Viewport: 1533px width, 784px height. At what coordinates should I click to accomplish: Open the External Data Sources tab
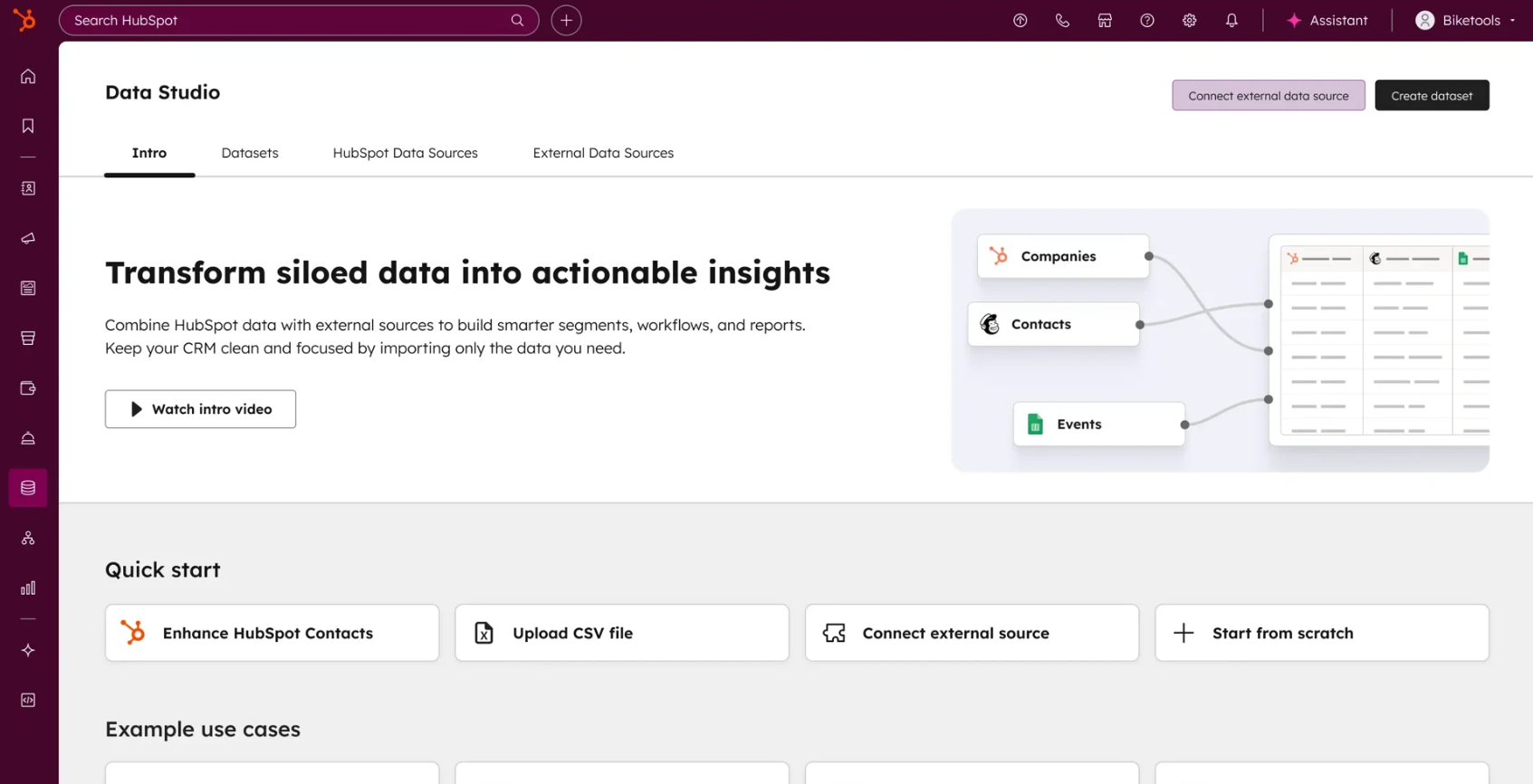tap(603, 153)
